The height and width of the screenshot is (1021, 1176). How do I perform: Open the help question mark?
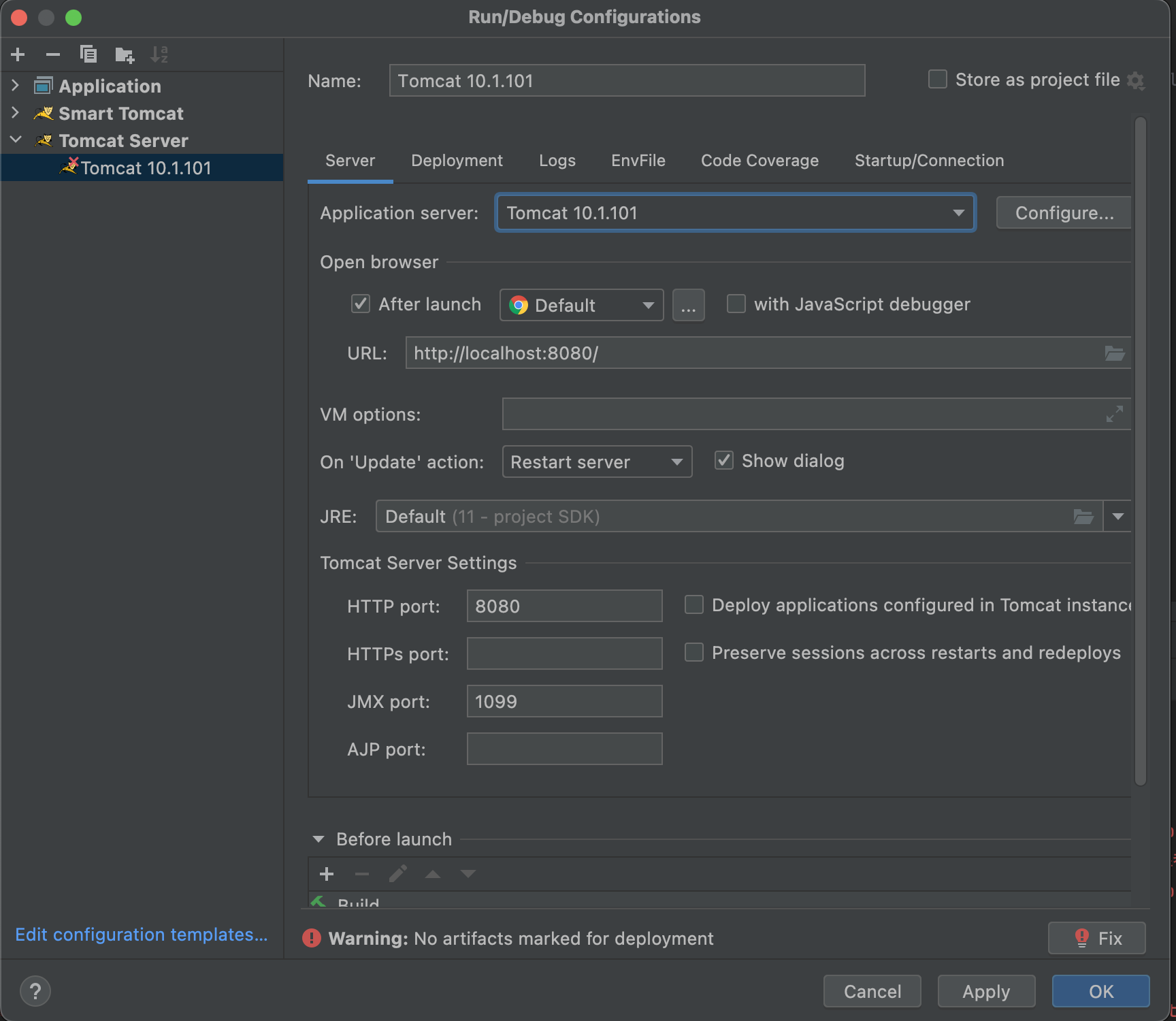[35, 991]
